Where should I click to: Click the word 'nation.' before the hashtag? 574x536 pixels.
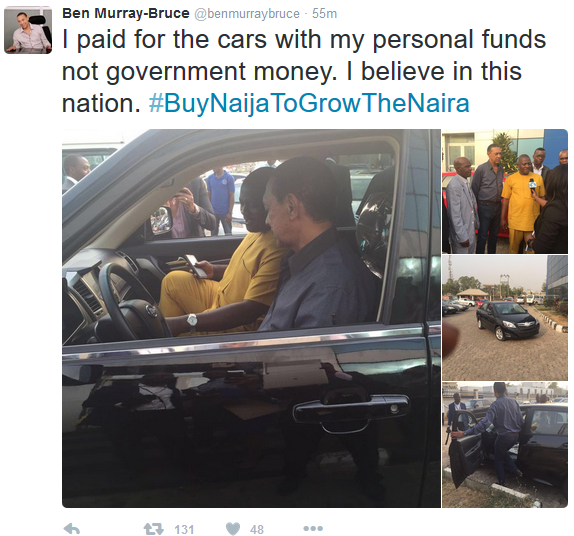101,104
